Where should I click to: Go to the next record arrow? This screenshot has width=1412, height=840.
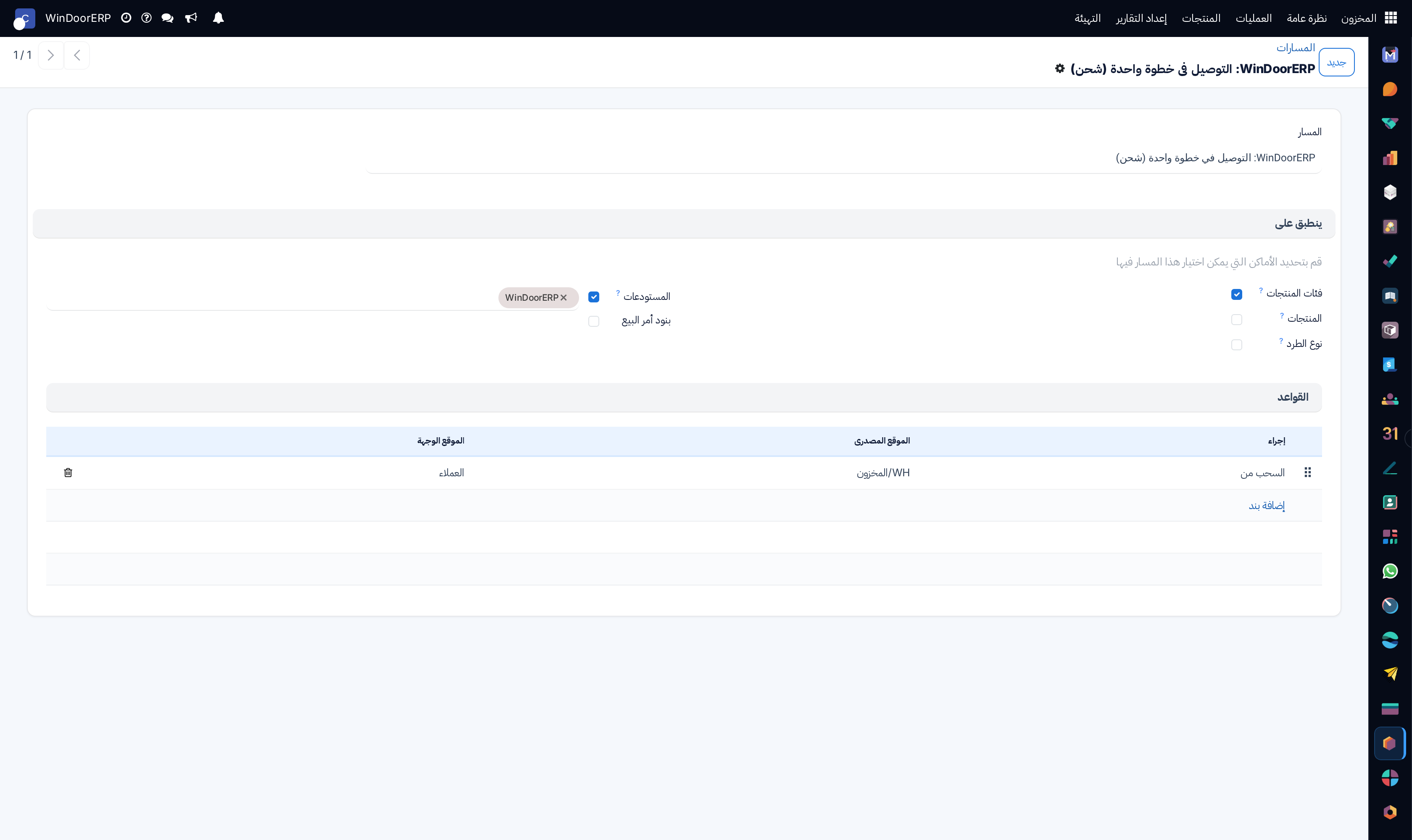51,55
